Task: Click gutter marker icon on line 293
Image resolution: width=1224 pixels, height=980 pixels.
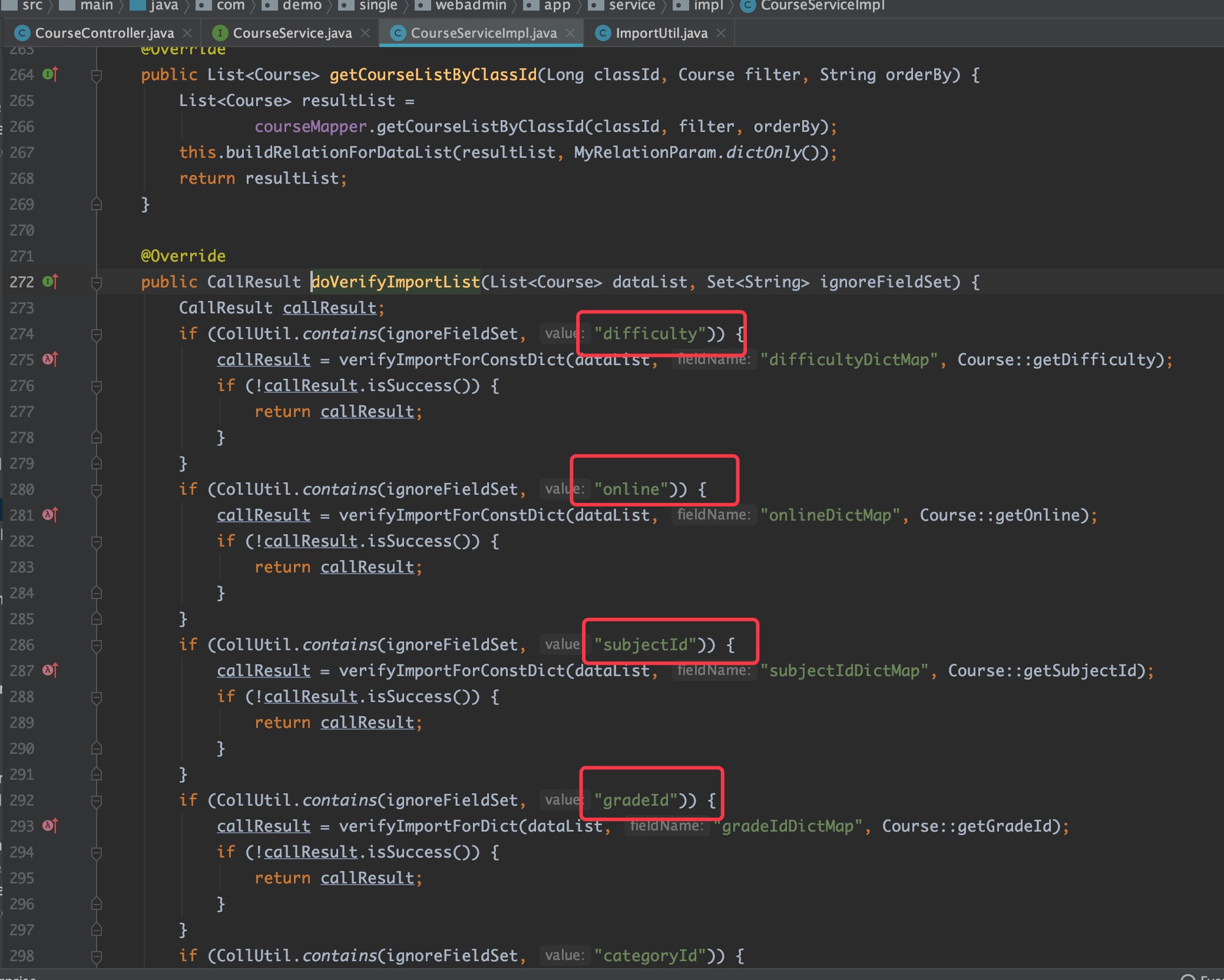Action: tap(50, 826)
